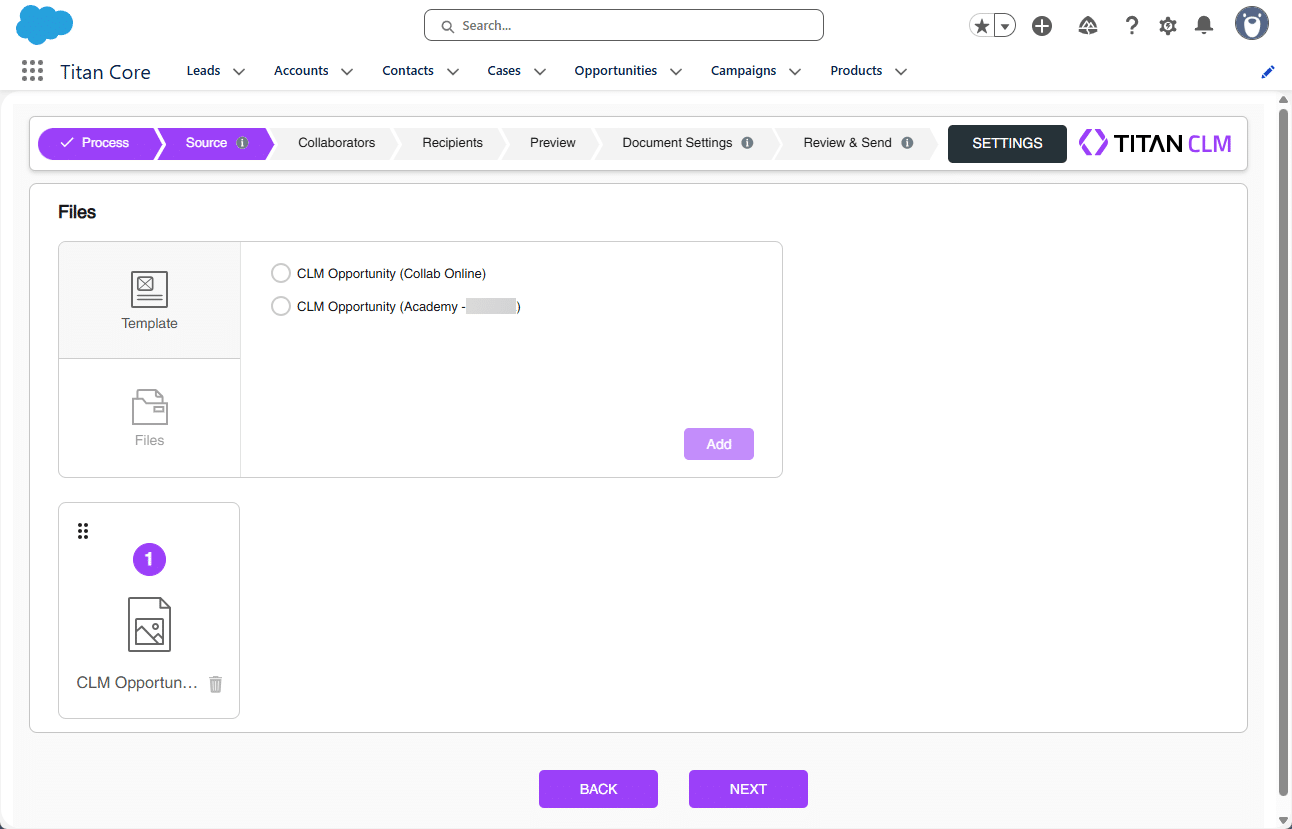
Task: Click the vertical page scrollbar
Action: coord(1284,450)
